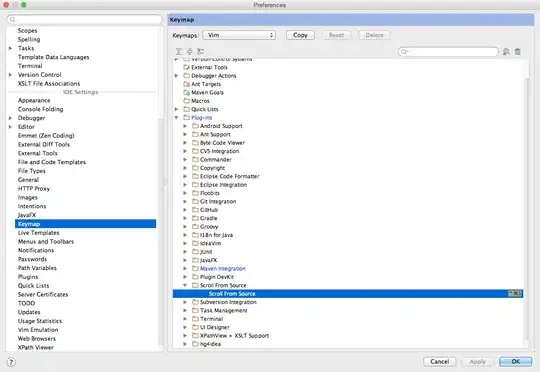
Task: Open Vim Emulation settings page
Action: (x=38, y=330)
